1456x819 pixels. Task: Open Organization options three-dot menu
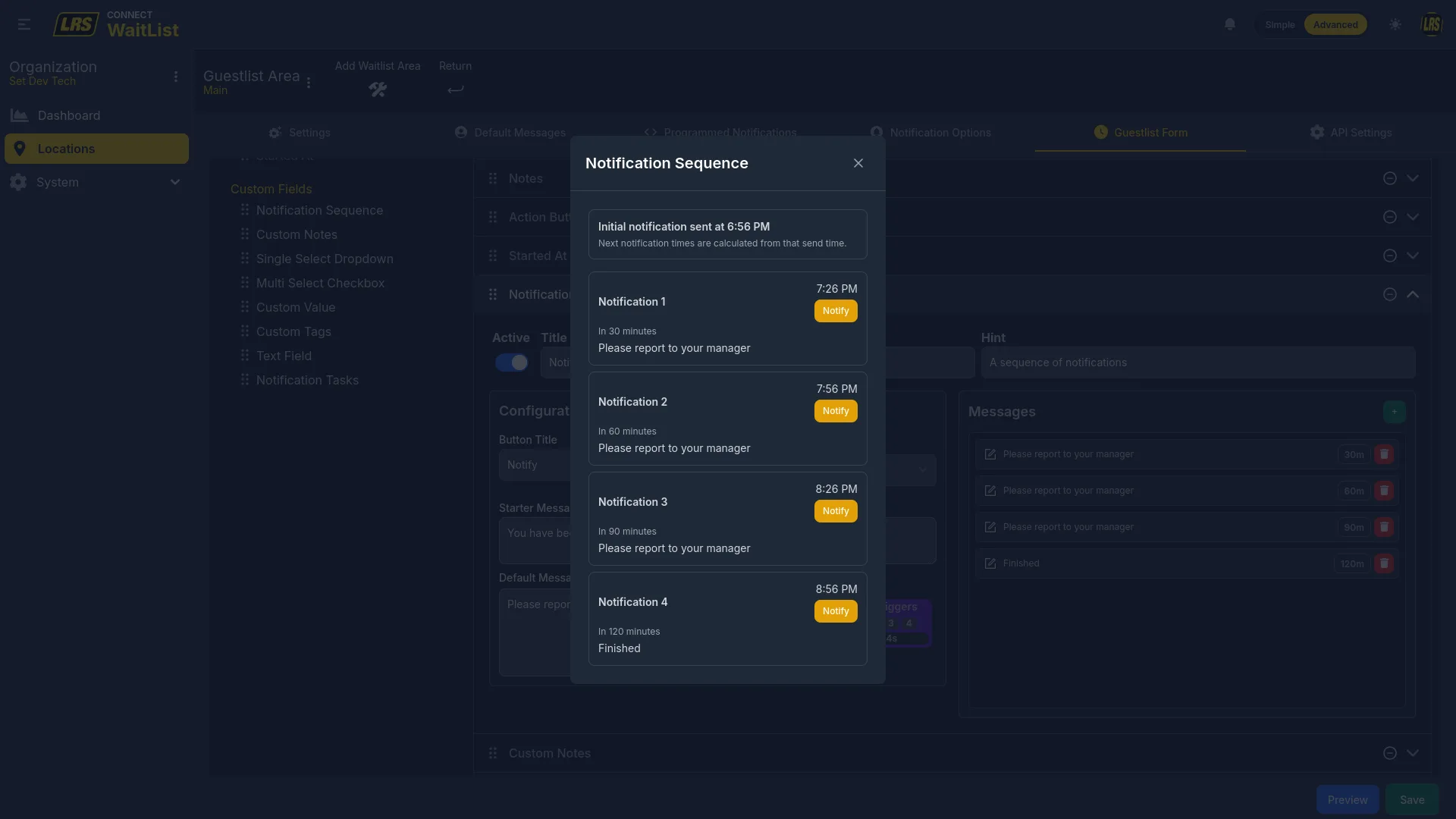(x=176, y=77)
